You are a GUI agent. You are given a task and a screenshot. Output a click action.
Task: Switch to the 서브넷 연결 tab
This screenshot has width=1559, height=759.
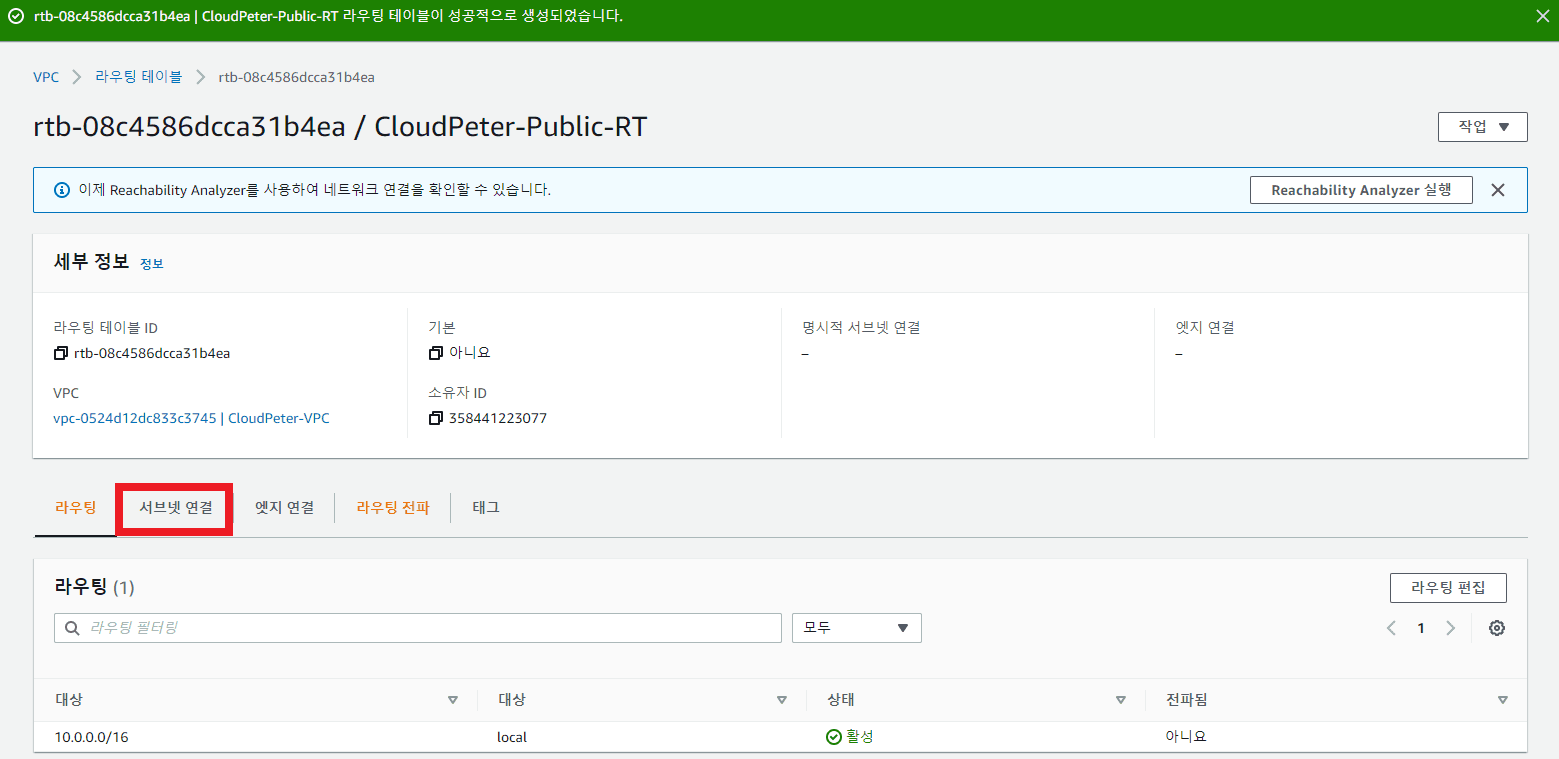click(x=175, y=508)
